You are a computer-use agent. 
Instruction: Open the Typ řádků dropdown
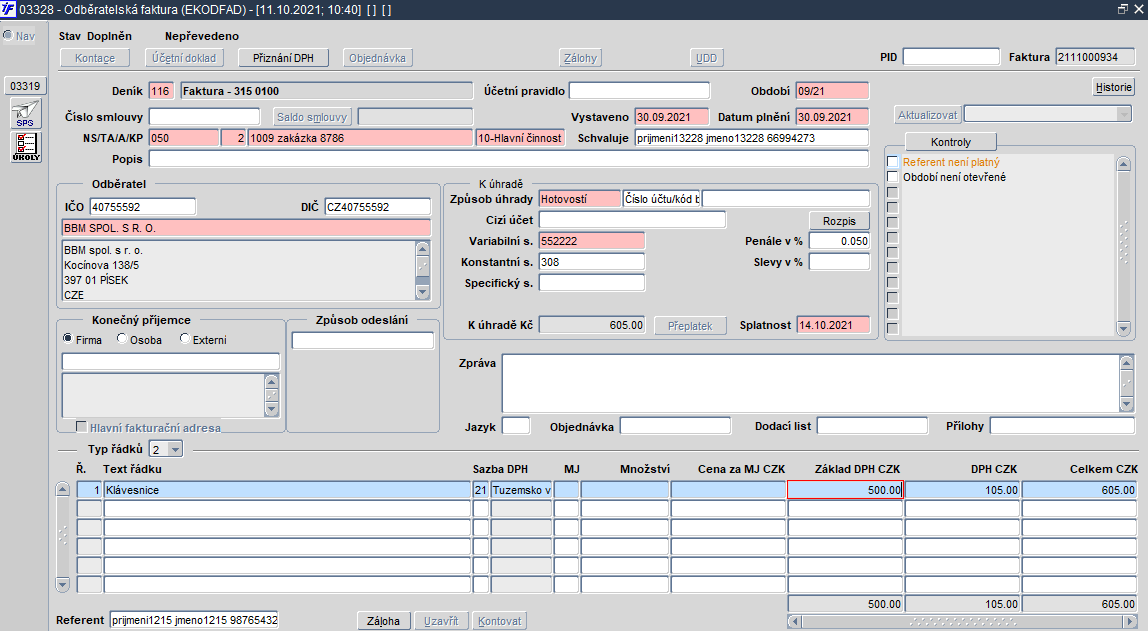click(175, 449)
